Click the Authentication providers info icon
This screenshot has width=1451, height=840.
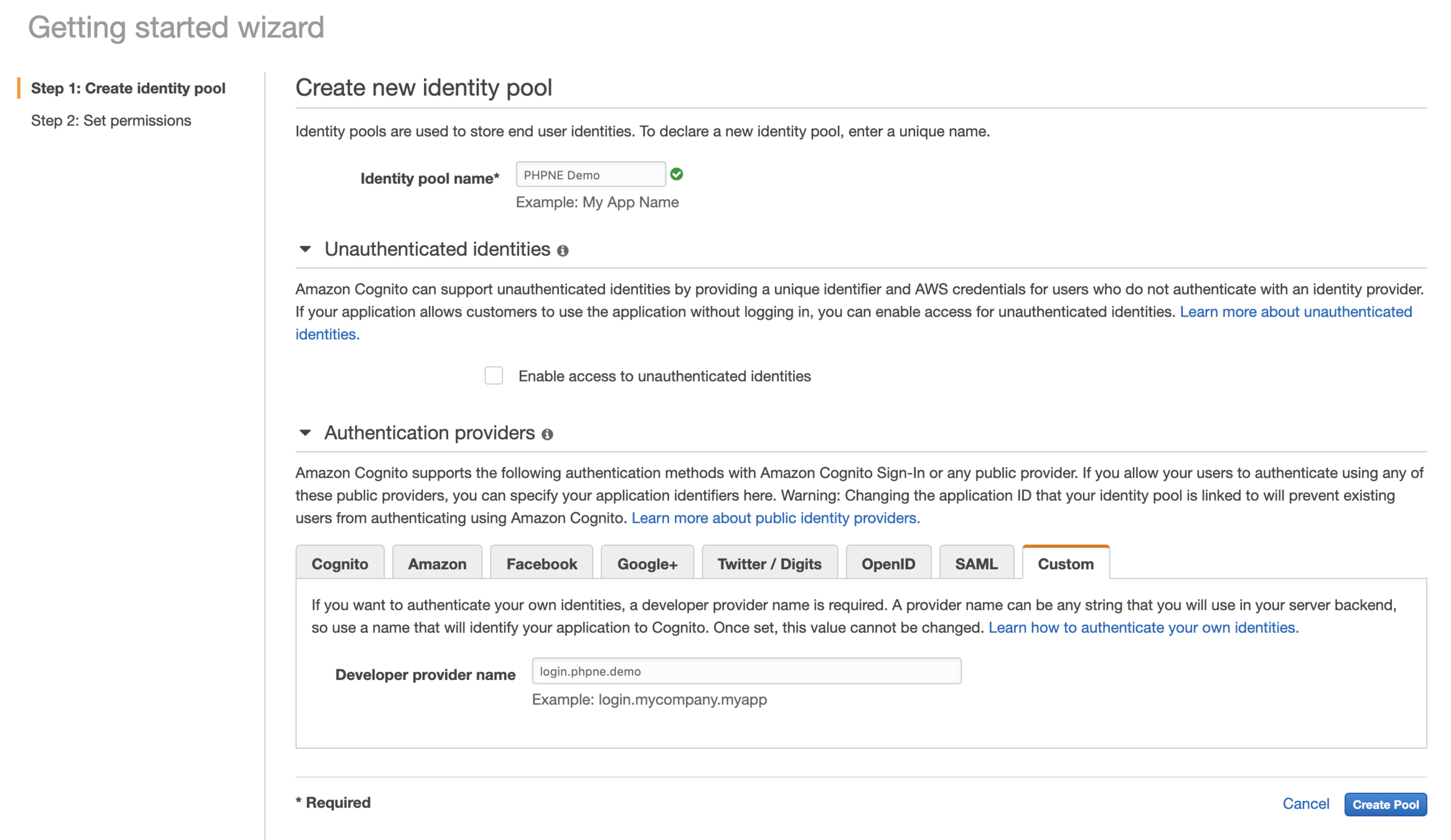coord(547,434)
